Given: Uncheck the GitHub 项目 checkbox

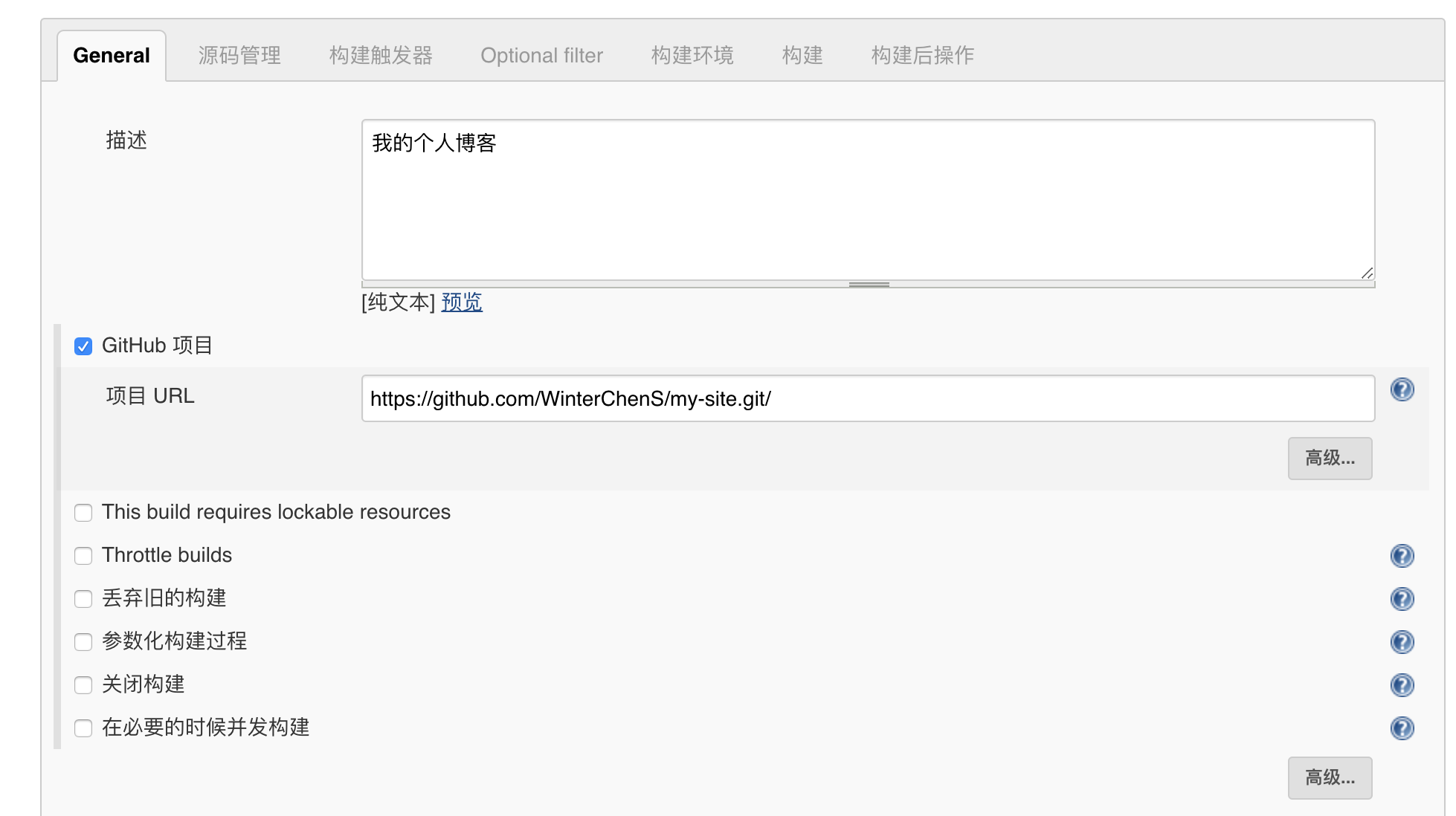Looking at the screenshot, I should (83, 346).
